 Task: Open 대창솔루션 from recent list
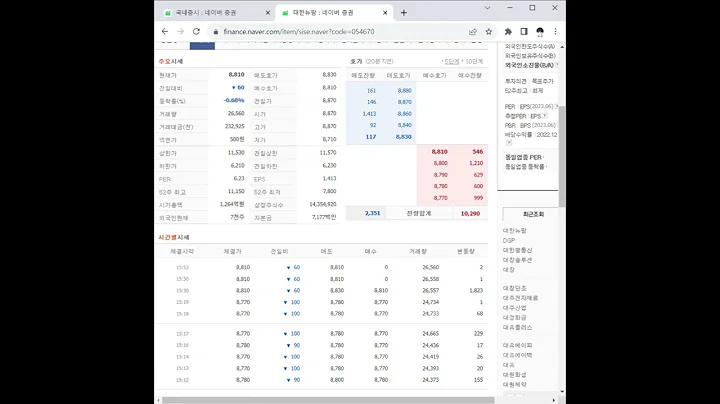tap(518, 260)
